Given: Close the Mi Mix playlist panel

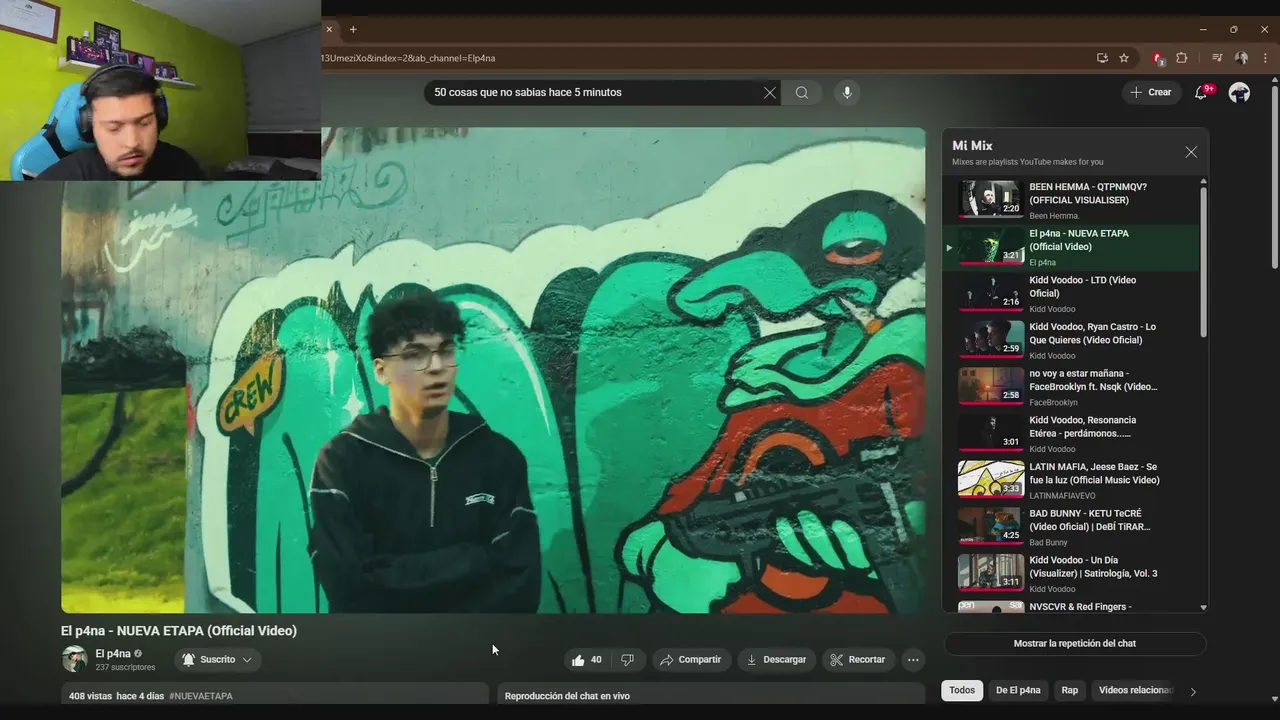Looking at the screenshot, I should pos(1190,152).
